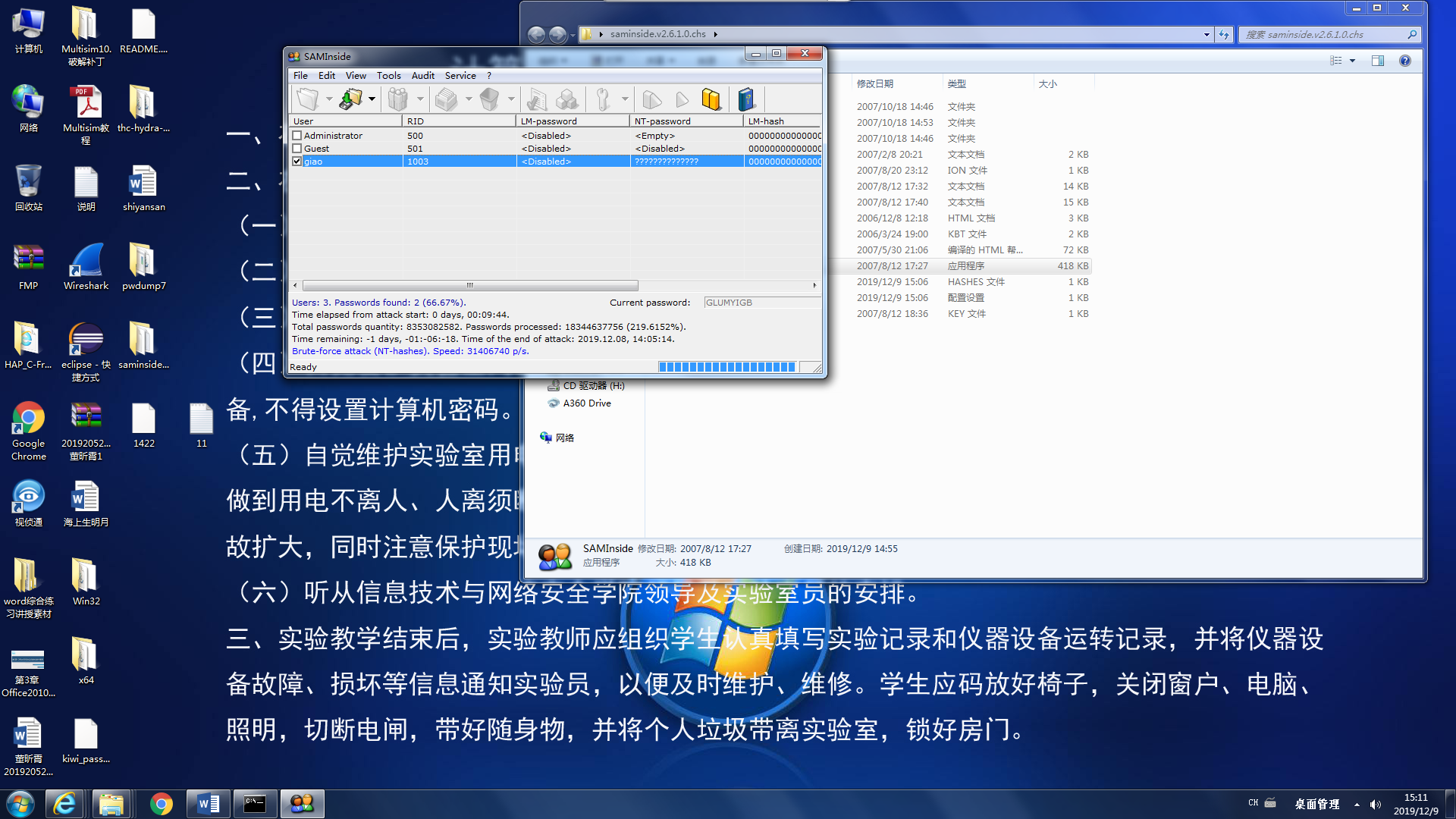Click the import from local machine toolbar icon
Image resolution: width=1456 pixels, height=819 pixels.
[350, 99]
